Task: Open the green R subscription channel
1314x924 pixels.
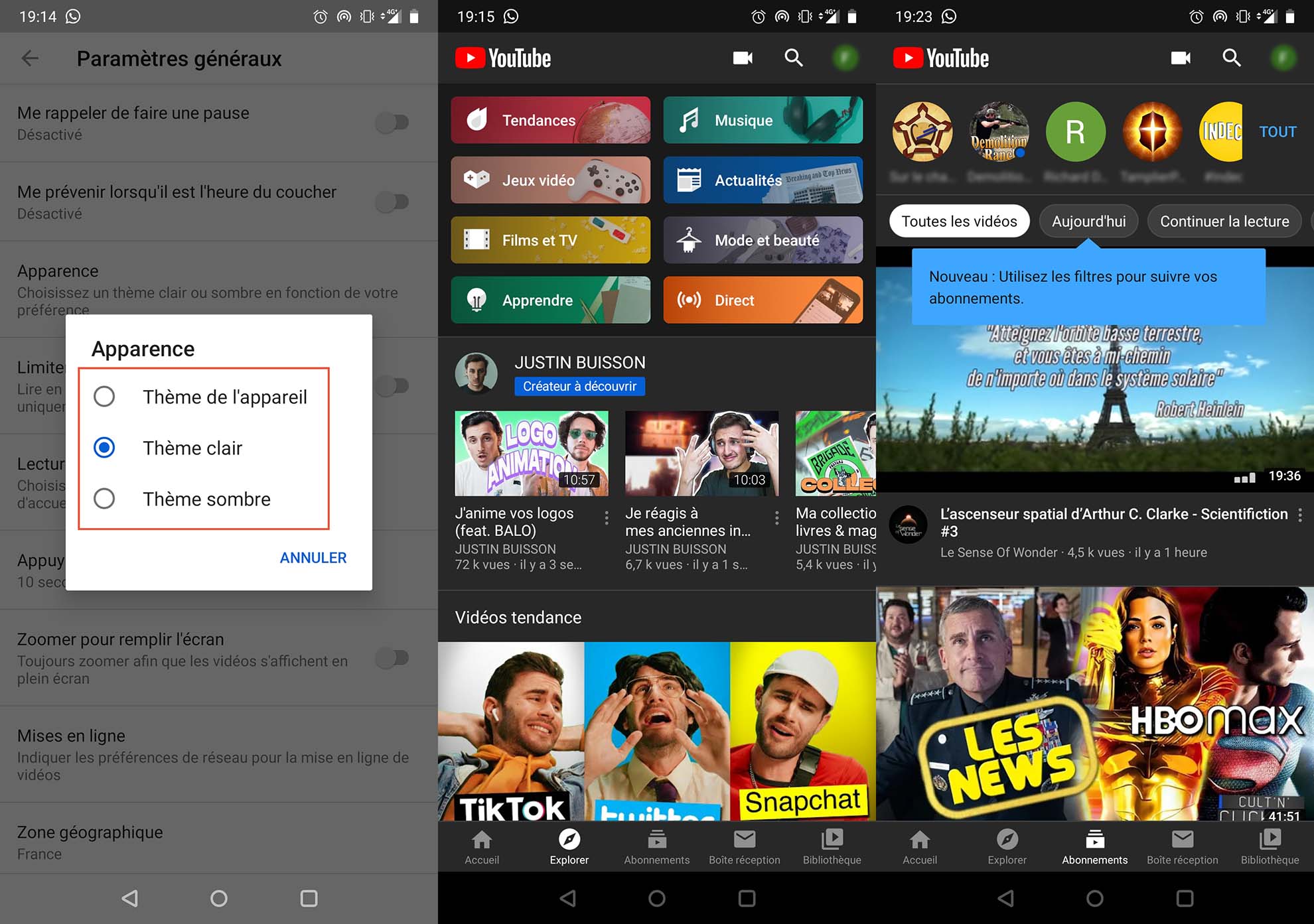Action: click(x=1076, y=131)
